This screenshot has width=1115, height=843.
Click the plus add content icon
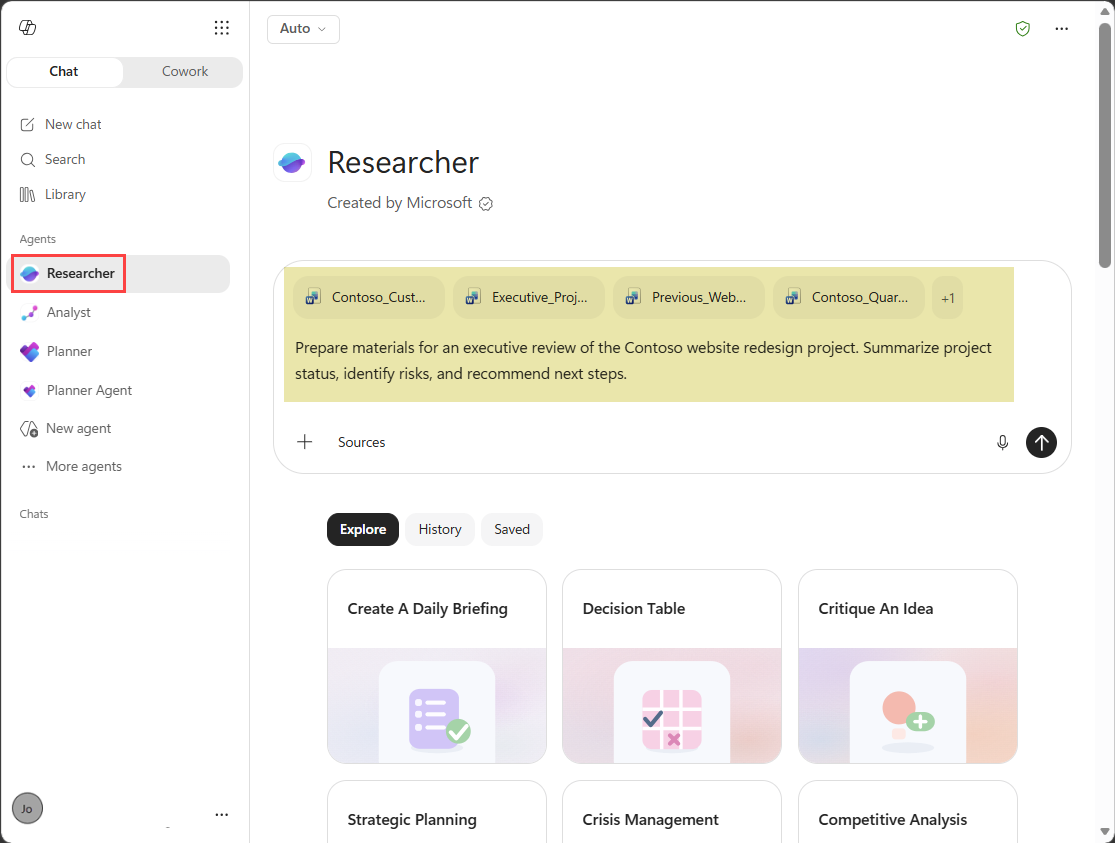pos(304,442)
